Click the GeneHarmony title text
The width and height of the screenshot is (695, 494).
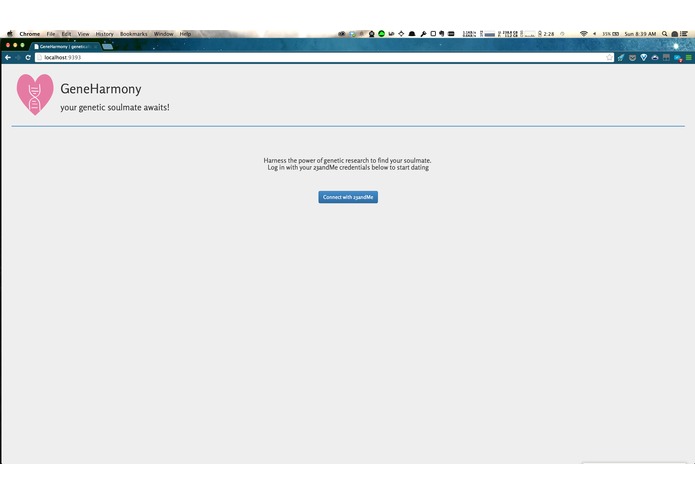tap(101, 89)
